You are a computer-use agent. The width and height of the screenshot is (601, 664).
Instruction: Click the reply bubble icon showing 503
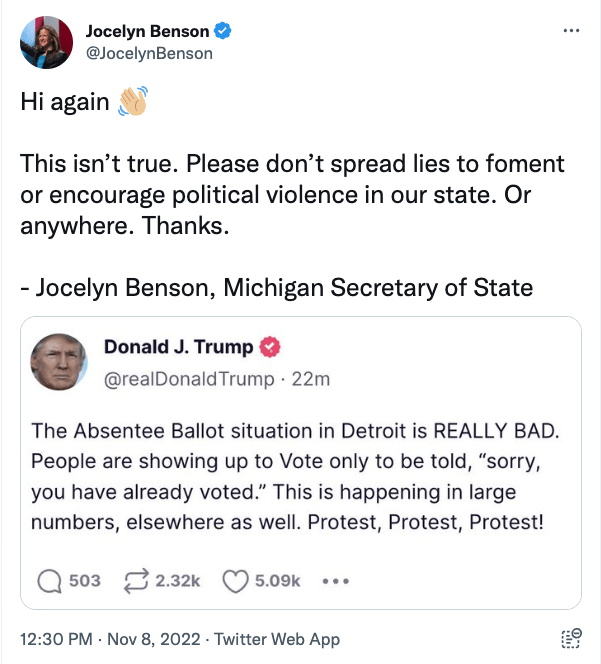click(50, 580)
